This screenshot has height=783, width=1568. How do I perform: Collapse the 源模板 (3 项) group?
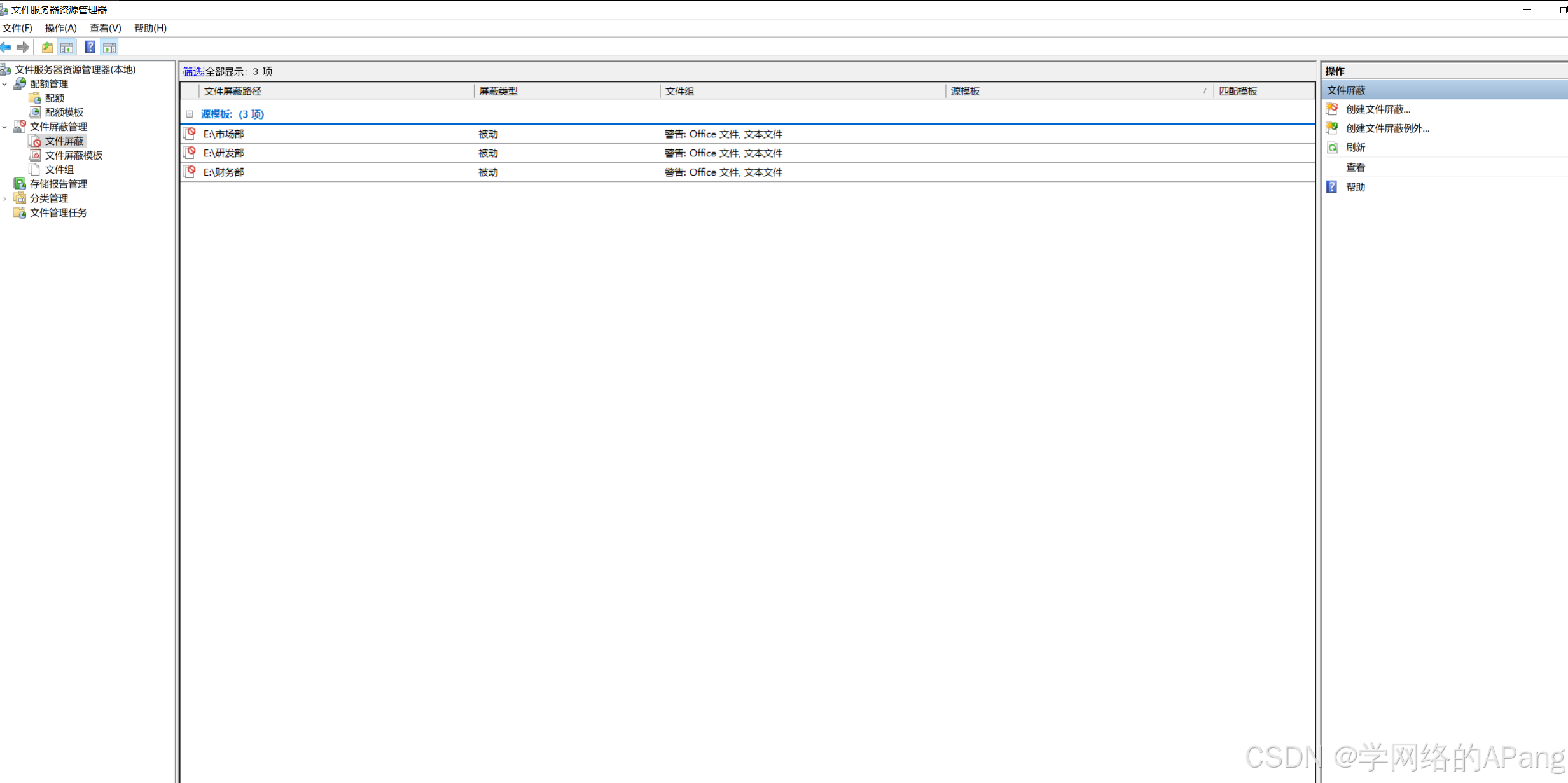pos(190,114)
